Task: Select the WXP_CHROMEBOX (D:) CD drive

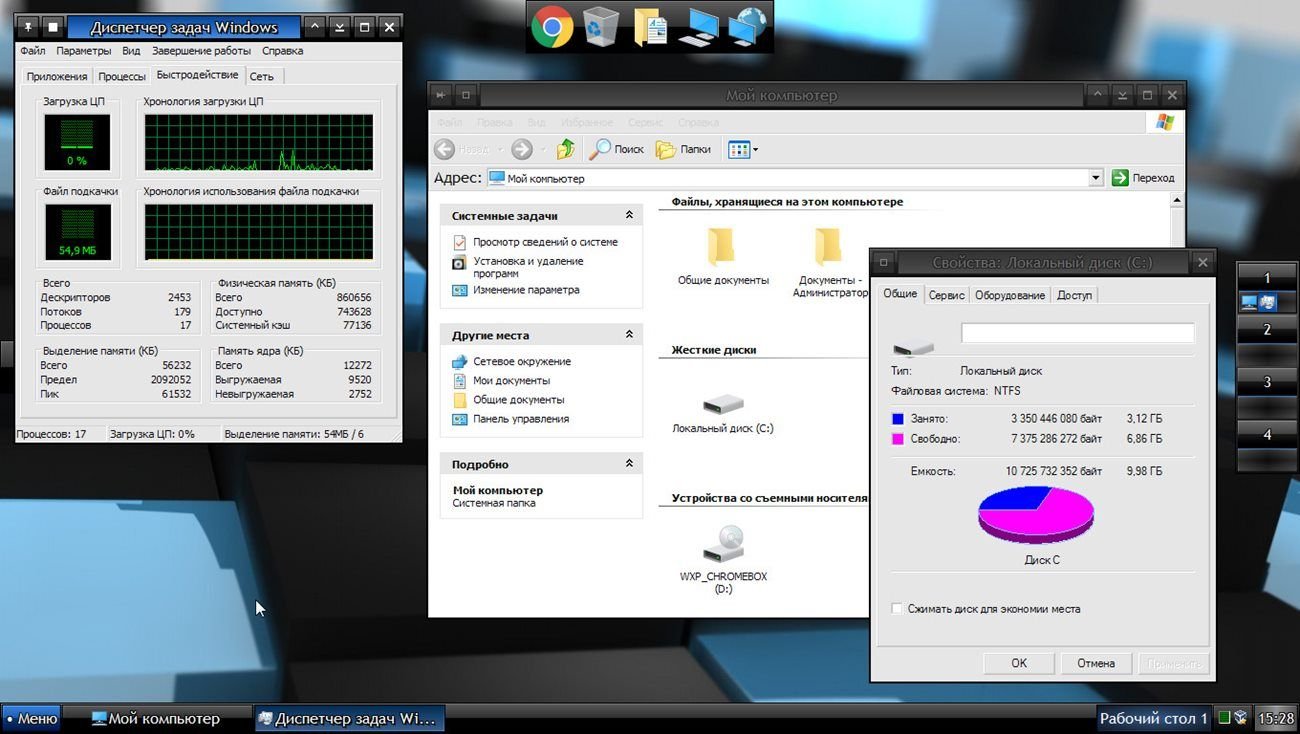Action: tap(723, 545)
